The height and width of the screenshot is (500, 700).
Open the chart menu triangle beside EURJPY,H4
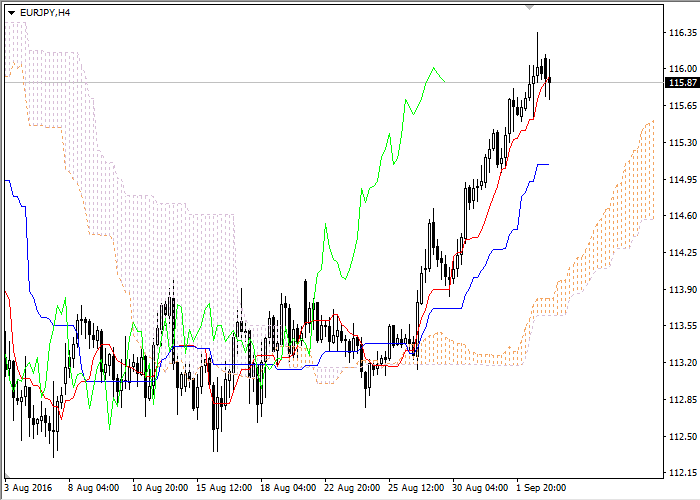pos(12,13)
